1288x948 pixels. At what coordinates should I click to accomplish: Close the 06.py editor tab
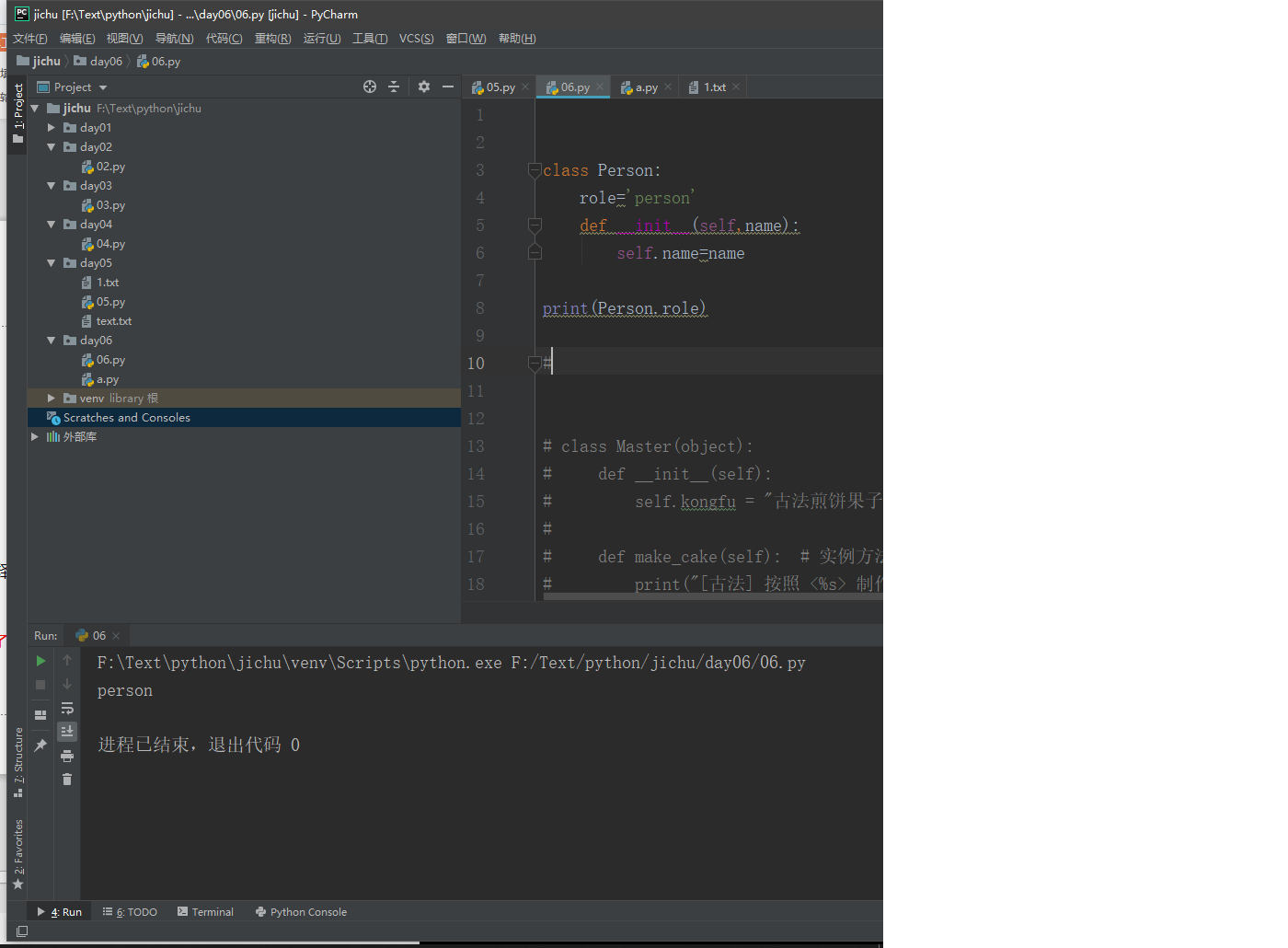tap(600, 87)
